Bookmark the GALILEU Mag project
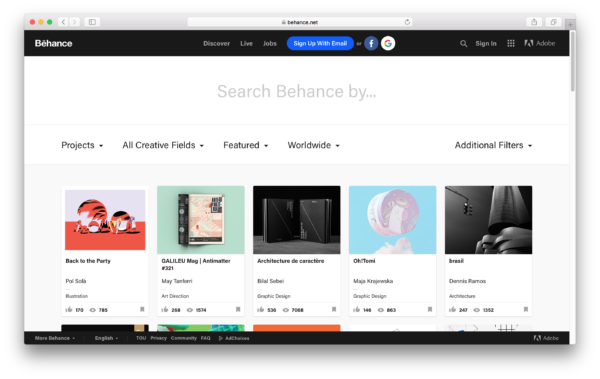Image resolution: width=600 pixels, height=379 pixels. pyautogui.click(x=238, y=309)
